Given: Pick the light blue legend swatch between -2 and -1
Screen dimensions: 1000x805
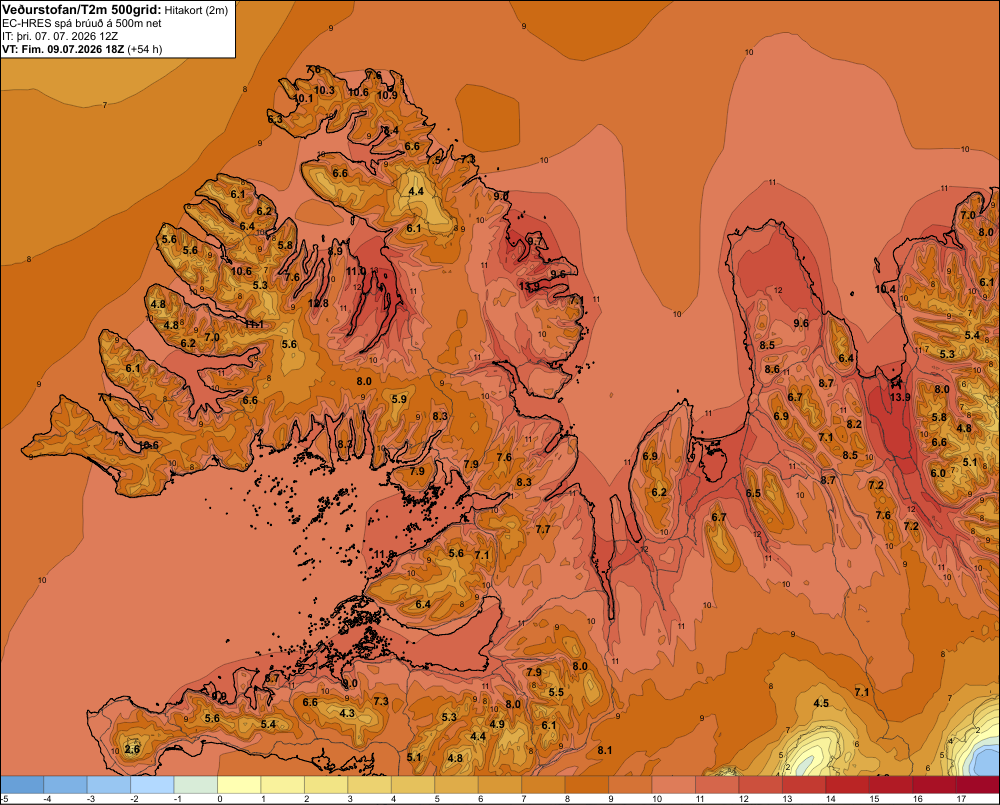Looking at the screenshot, I should (x=152, y=785).
